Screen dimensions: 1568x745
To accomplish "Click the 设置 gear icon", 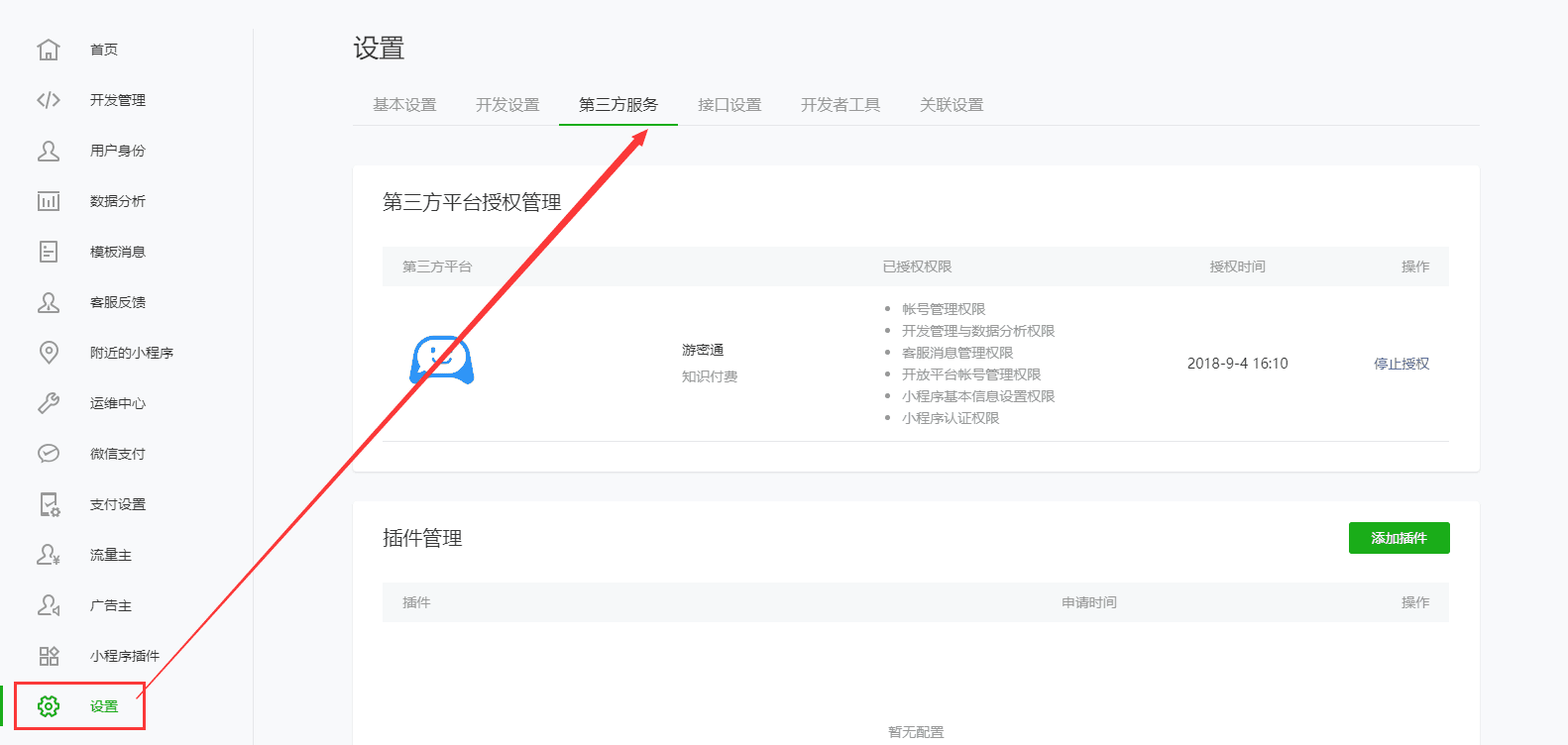I will click(49, 706).
